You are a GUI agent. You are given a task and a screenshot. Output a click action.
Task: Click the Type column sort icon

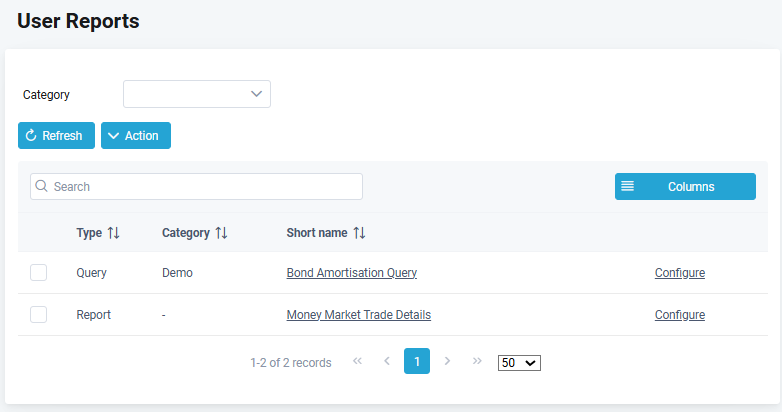pos(113,233)
